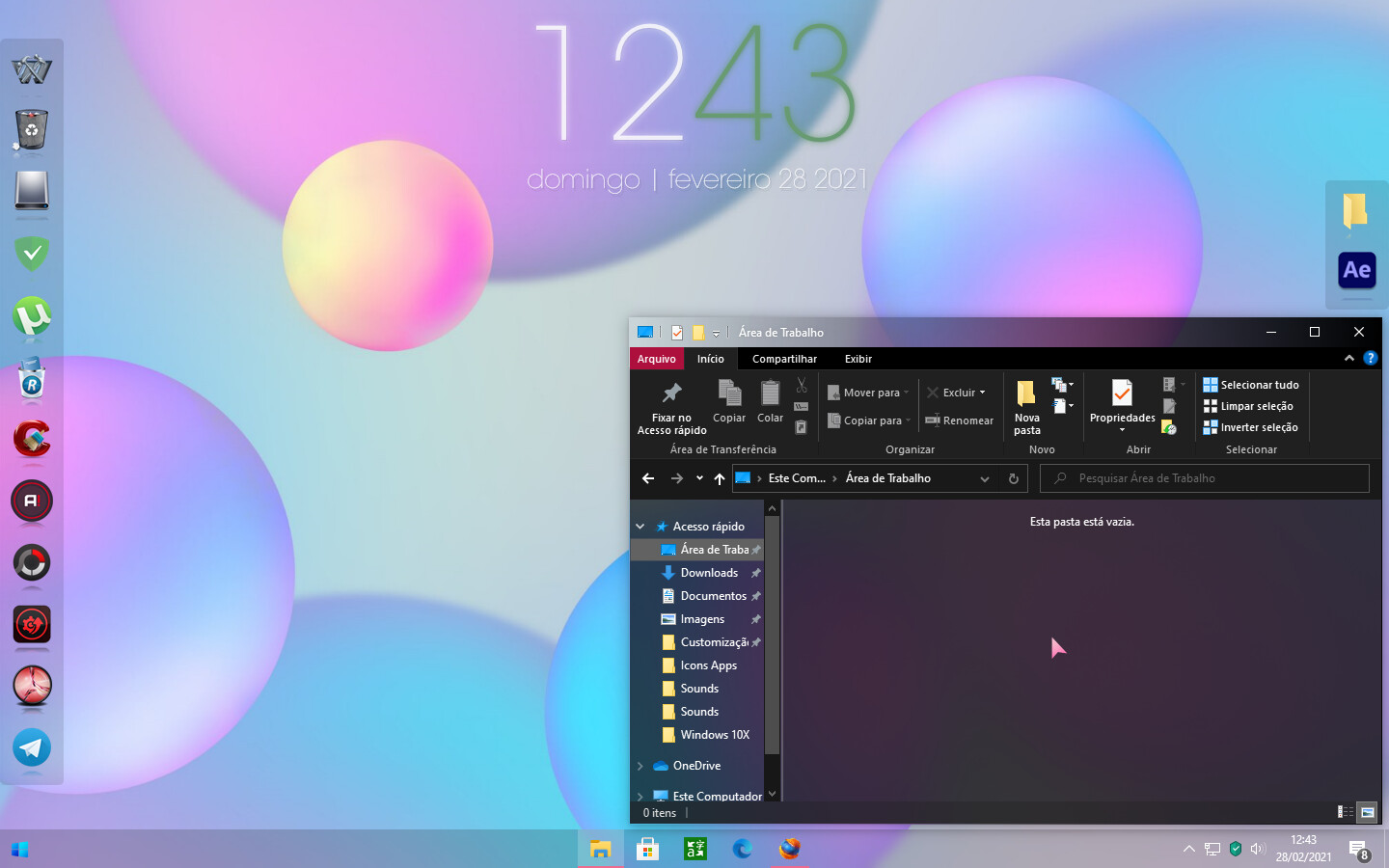Open the Fácil acesso dropdown icon
This screenshot has width=1389, height=868.
[1063, 406]
